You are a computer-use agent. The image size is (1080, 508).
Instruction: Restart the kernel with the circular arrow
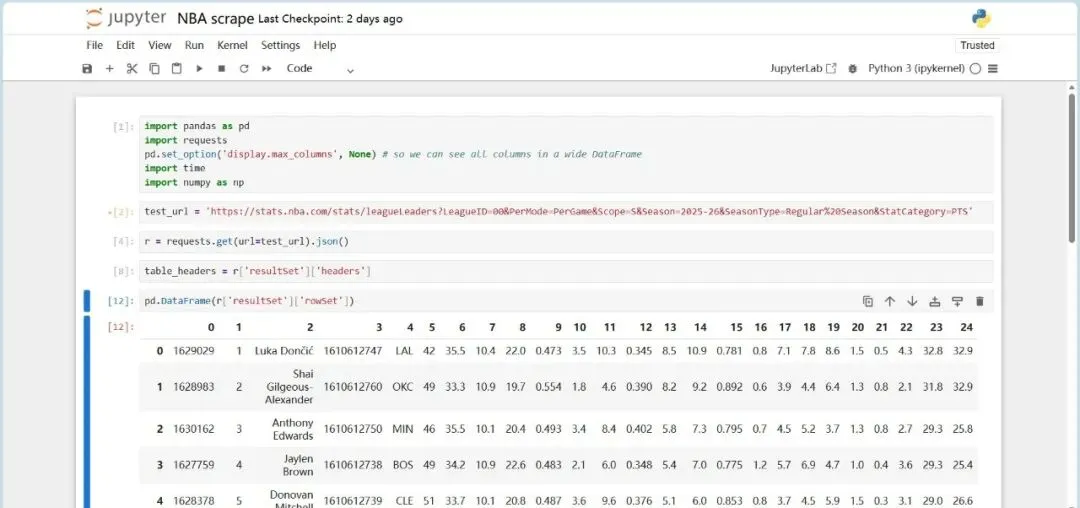click(x=244, y=68)
